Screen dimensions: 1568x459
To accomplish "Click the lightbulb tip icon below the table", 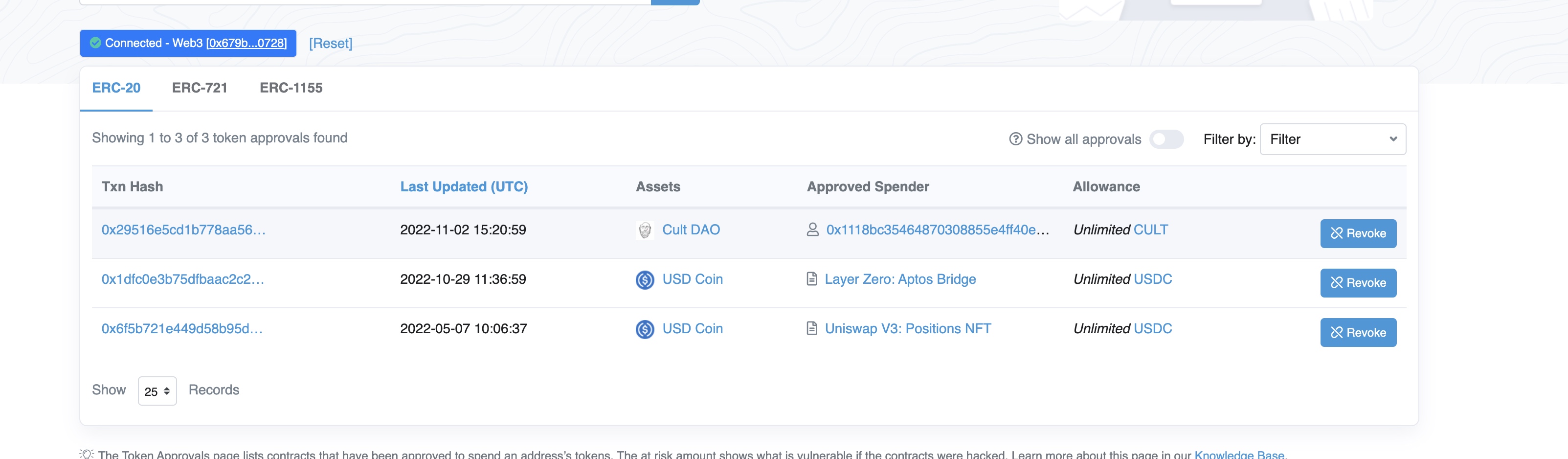I will coord(87,454).
